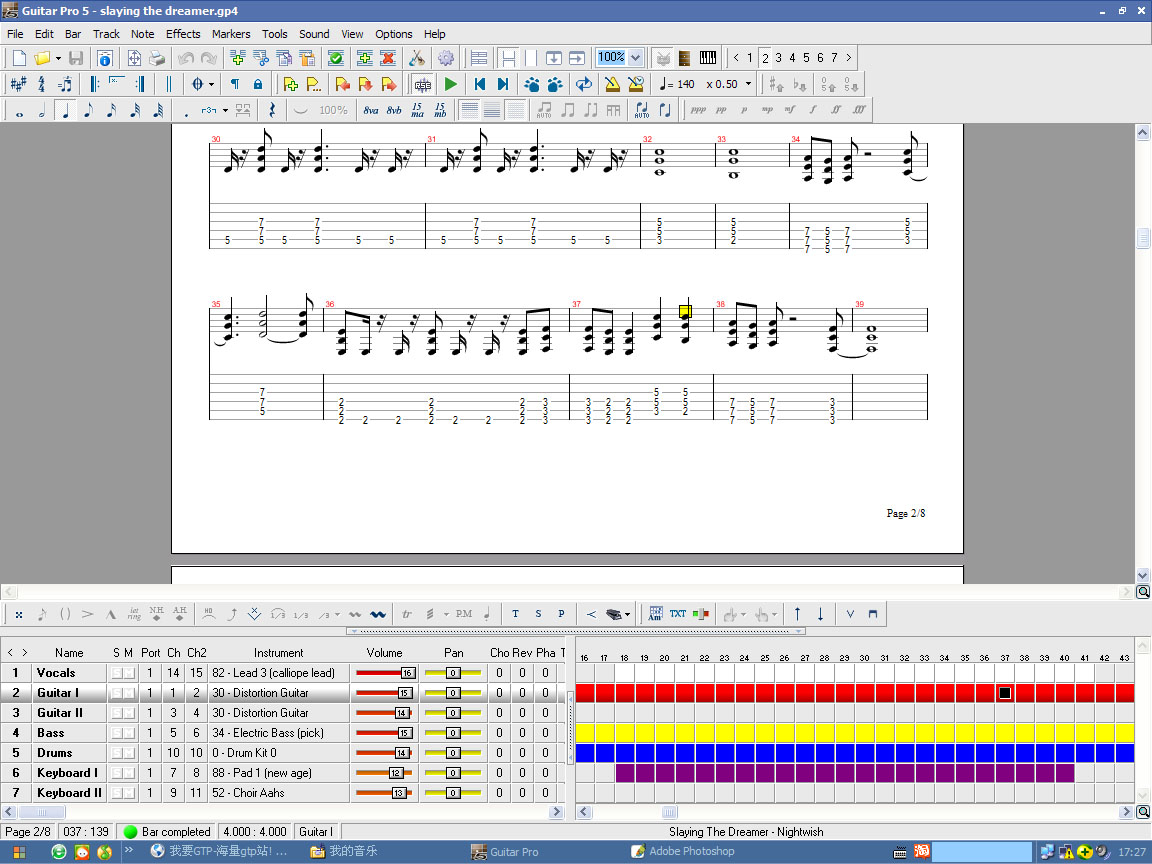
Task: Click the 8va octave icon
Action: (371, 110)
